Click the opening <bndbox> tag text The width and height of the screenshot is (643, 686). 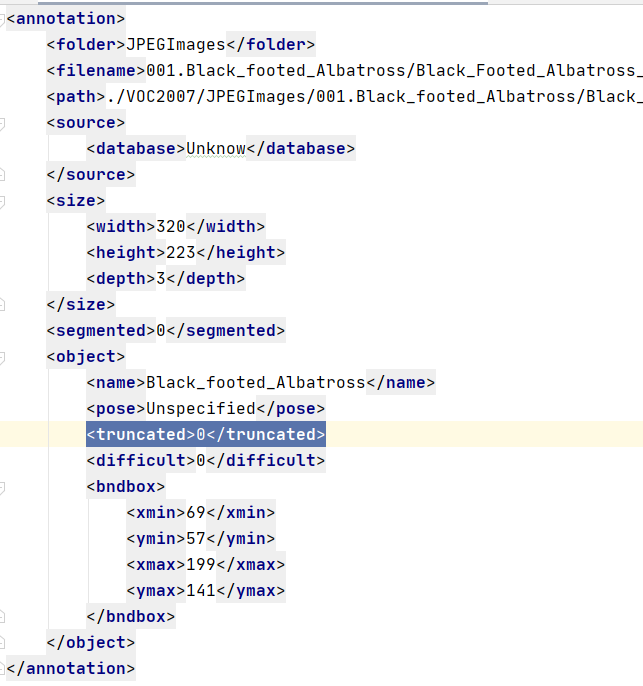click(126, 486)
